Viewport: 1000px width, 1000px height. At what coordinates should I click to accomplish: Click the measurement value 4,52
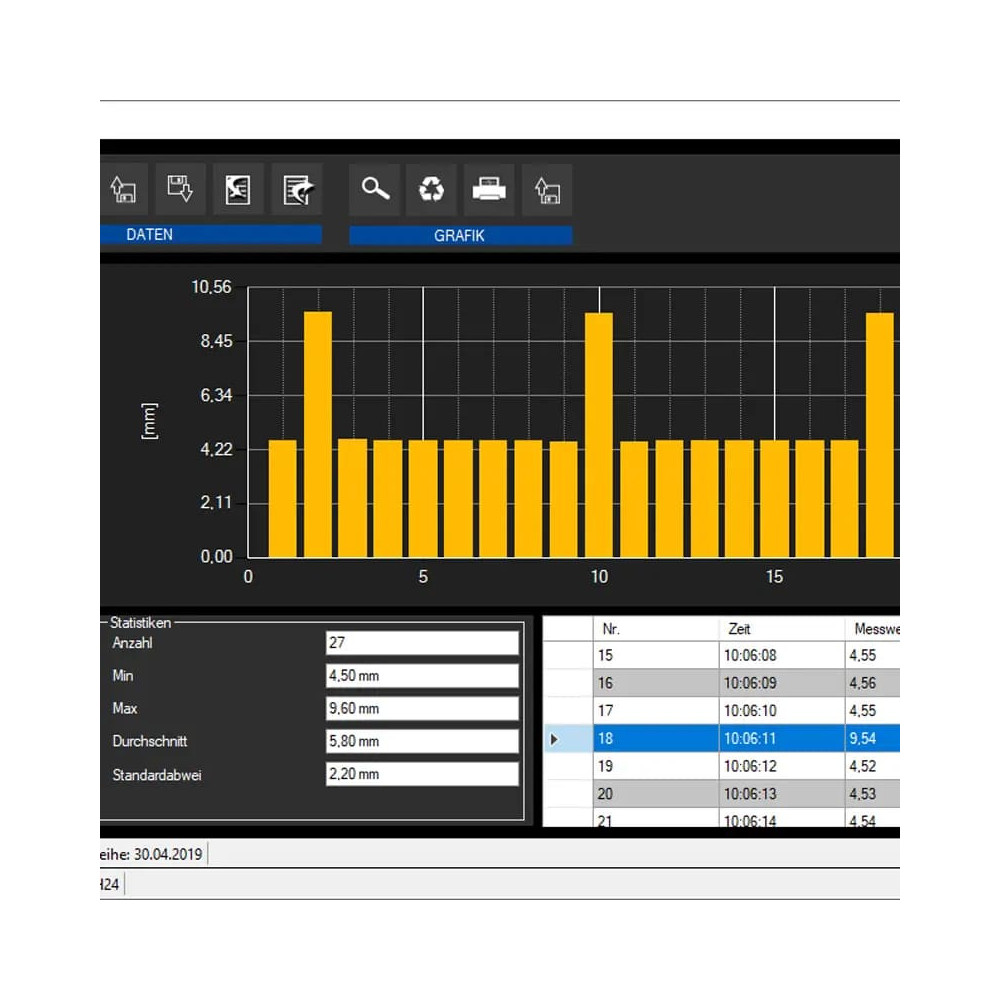[x=872, y=766]
